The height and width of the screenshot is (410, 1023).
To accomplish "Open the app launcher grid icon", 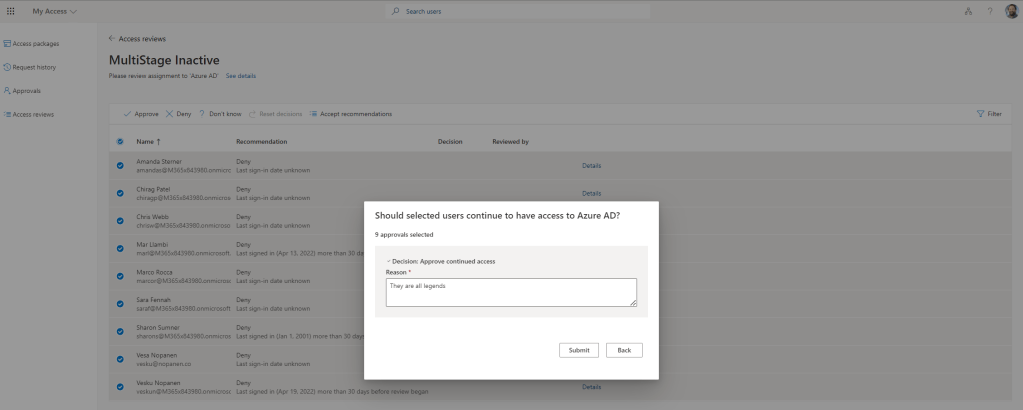I will [x=10, y=11].
